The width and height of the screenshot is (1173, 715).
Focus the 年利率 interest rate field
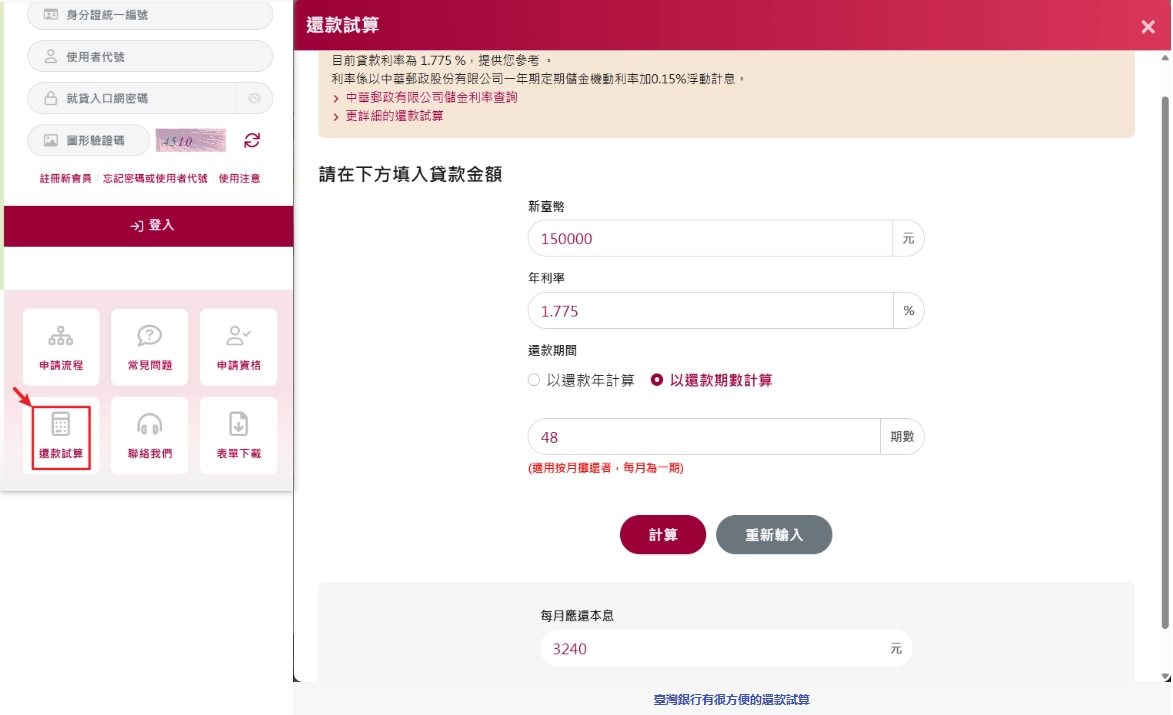(x=710, y=310)
